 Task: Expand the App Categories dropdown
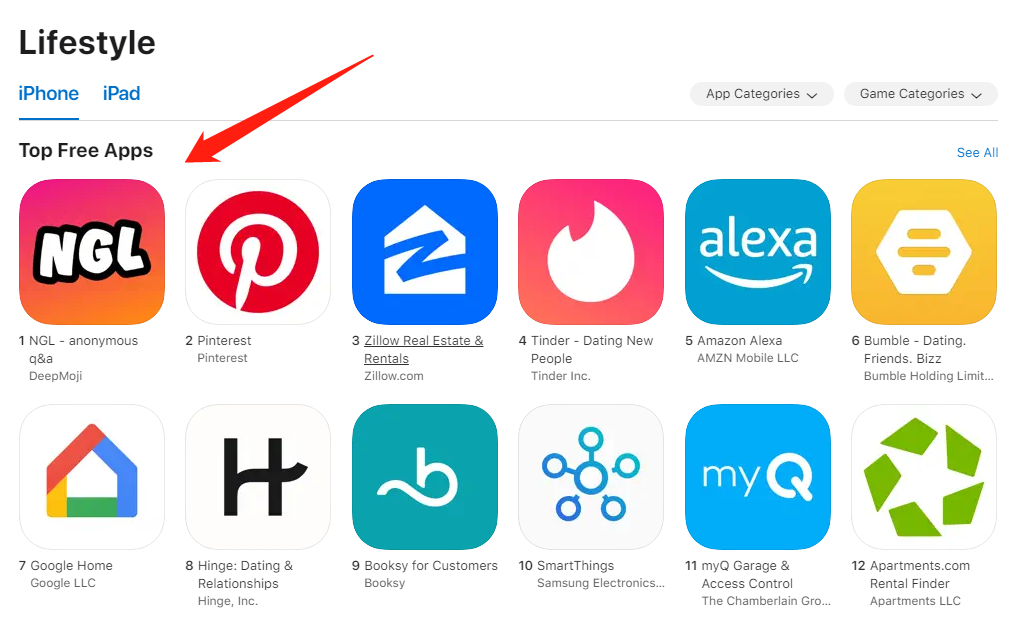click(761, 94)
